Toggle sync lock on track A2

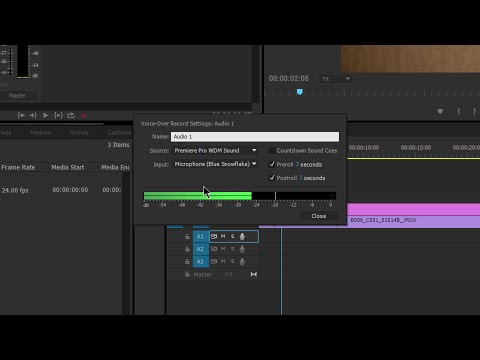[214, 249]
